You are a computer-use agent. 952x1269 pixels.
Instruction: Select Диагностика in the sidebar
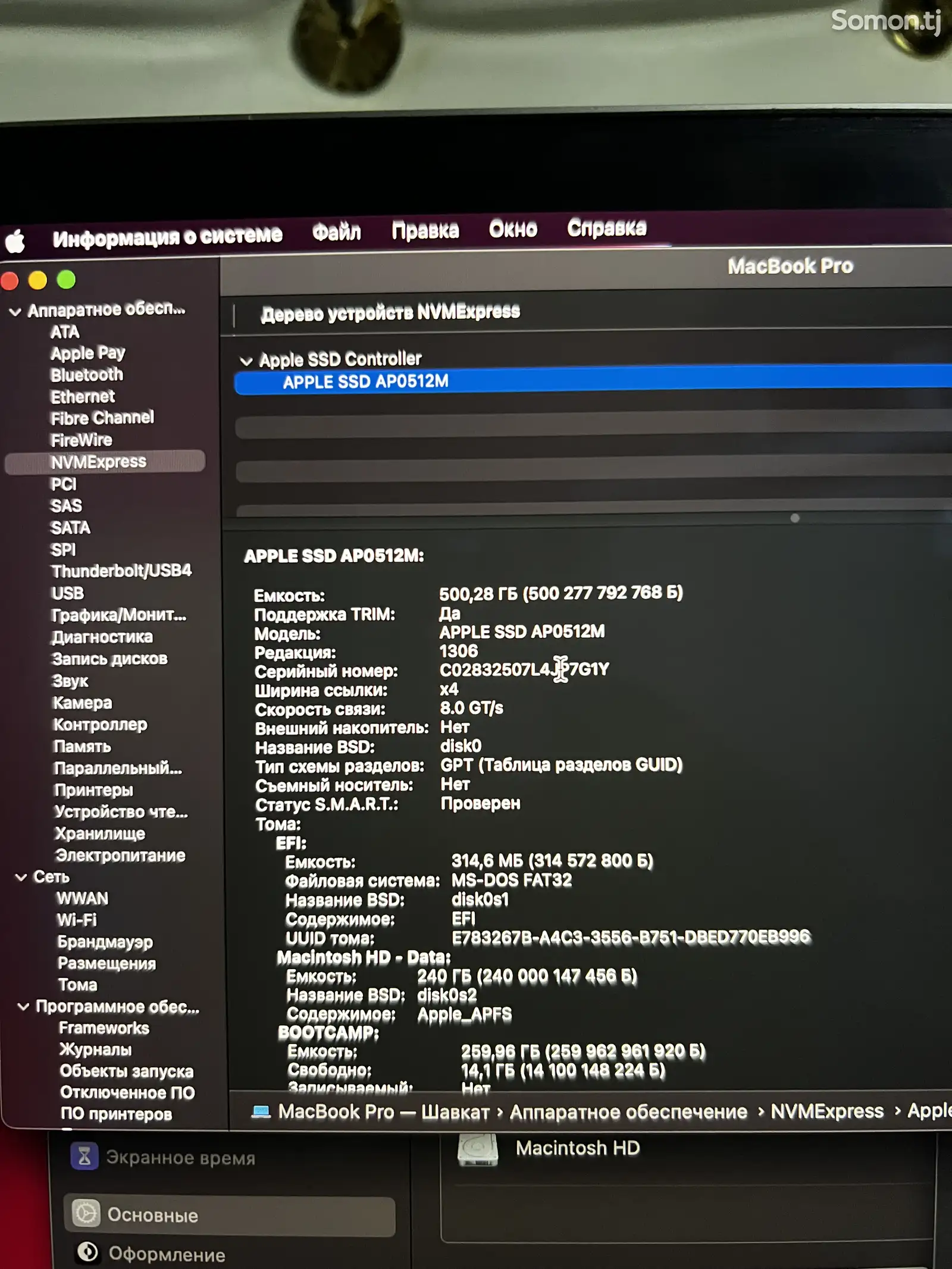pos(102,637)
